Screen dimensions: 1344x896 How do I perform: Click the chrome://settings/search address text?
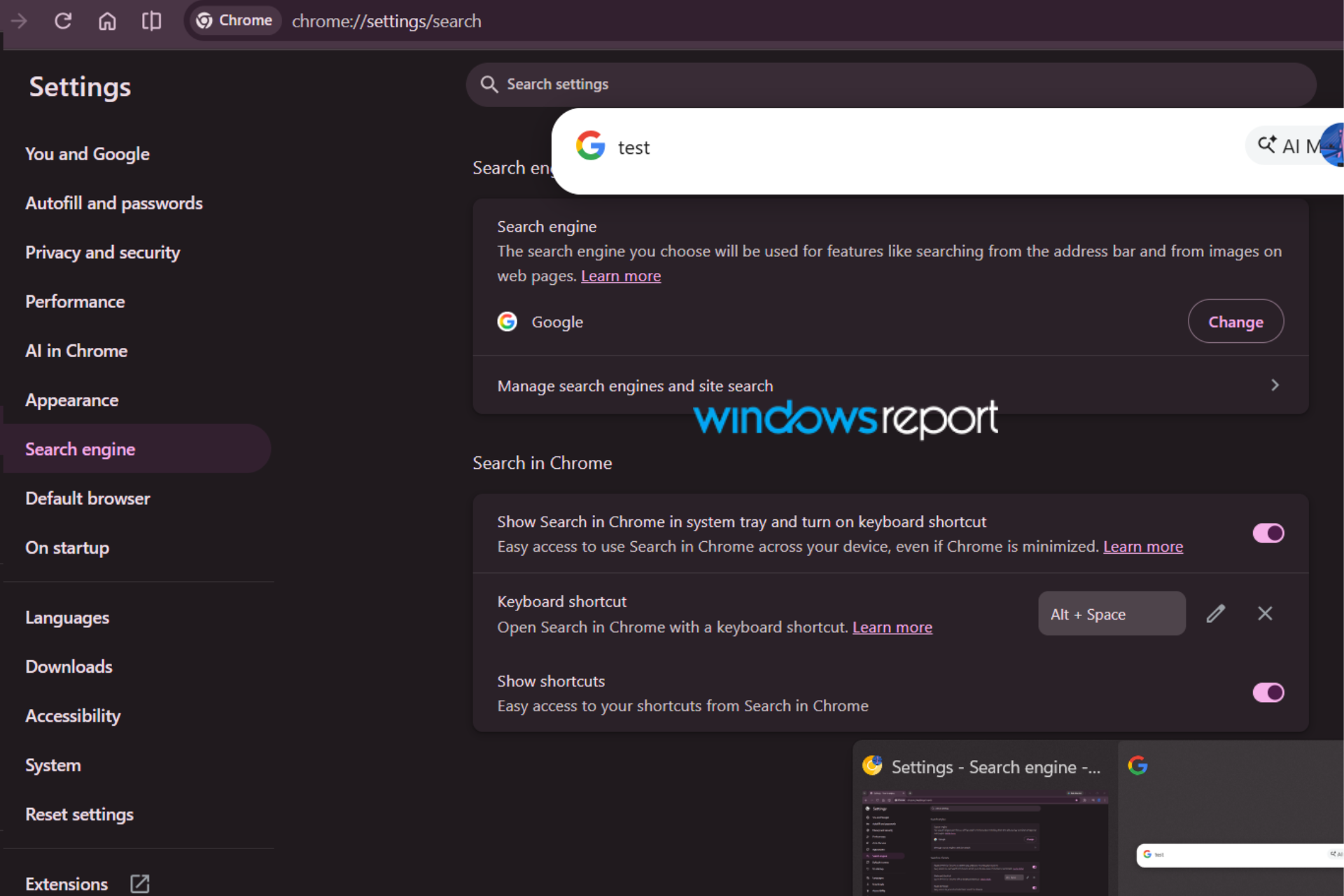click(386, 21)
